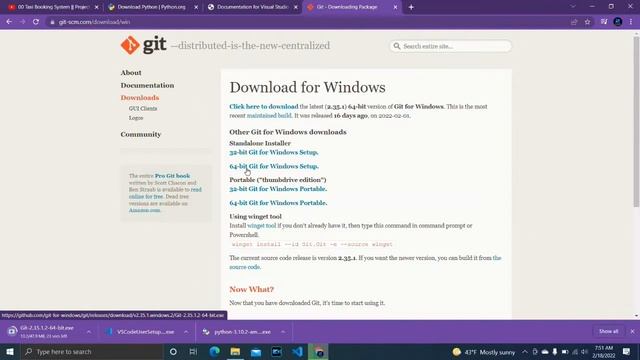Click Show all downloads button

(x=608, y=331)
